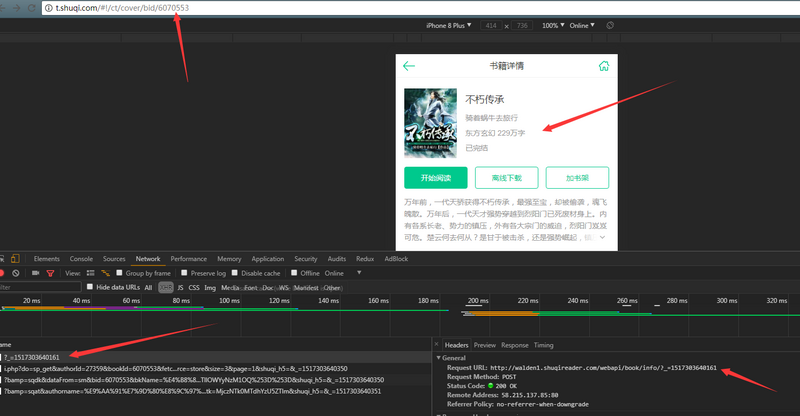The height and width of the screenshot is (416, 800).
Task: Filter requests by Img type
Action: point(210,287)
